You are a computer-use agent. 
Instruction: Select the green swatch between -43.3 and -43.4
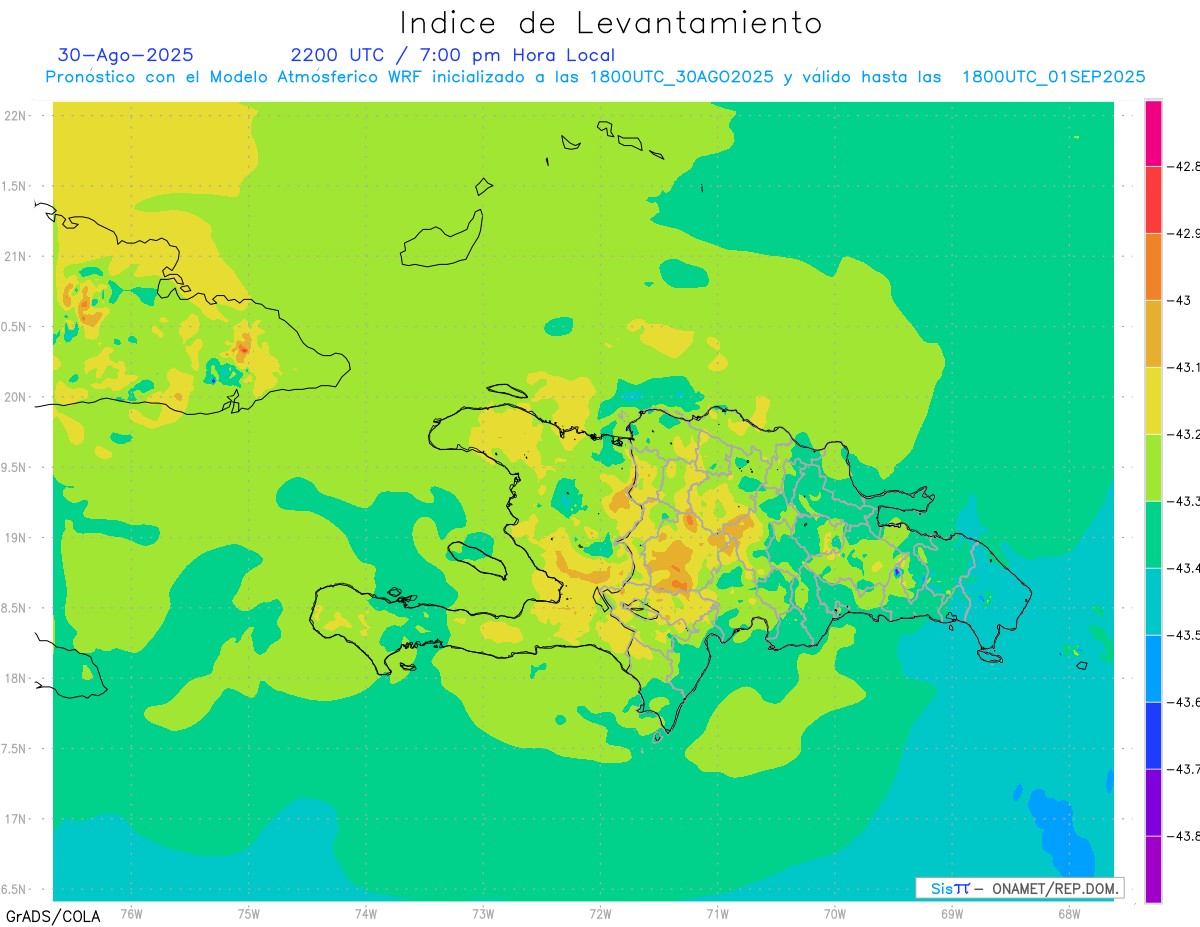[1153, 535]
